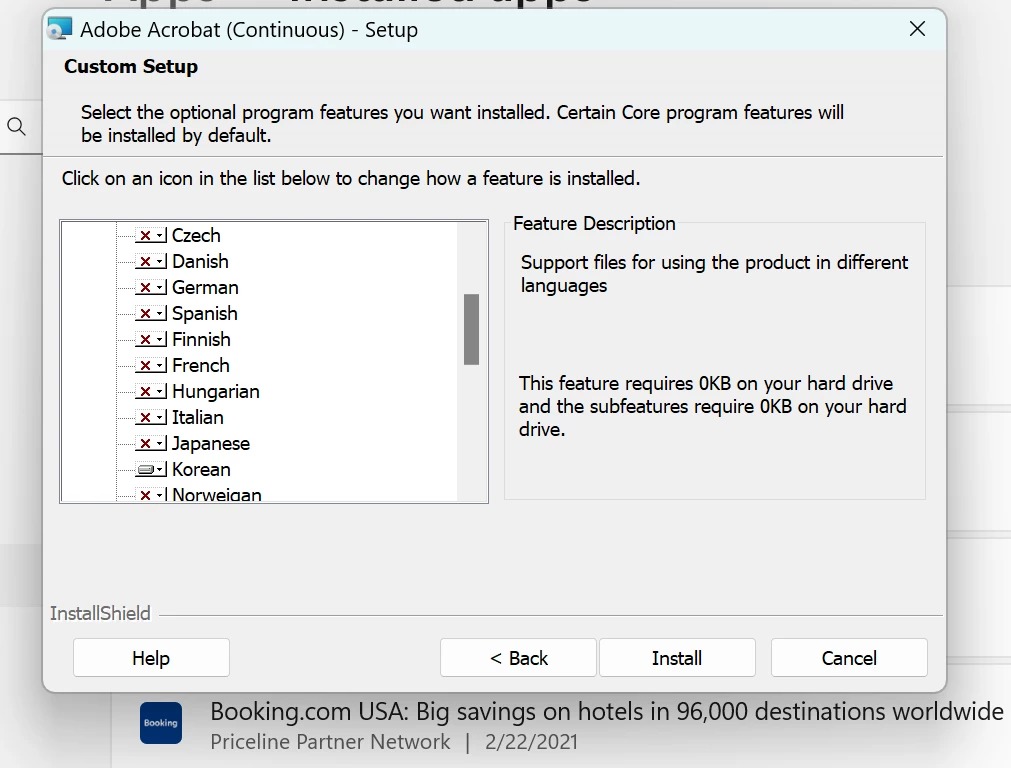Select the Spanish language row
The image size is (1011, 768).
204,313
